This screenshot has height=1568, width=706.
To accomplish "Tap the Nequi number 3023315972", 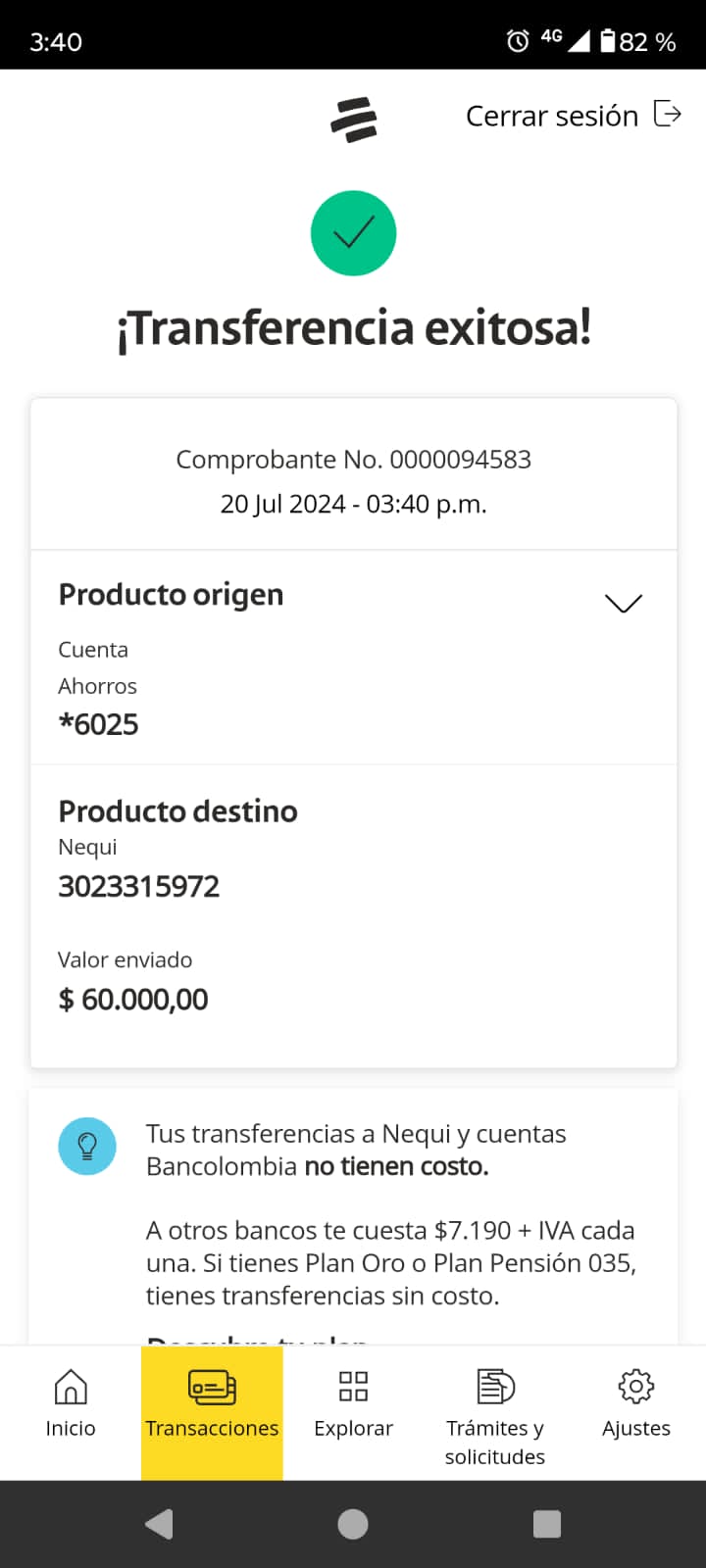I will pos(139,887).
